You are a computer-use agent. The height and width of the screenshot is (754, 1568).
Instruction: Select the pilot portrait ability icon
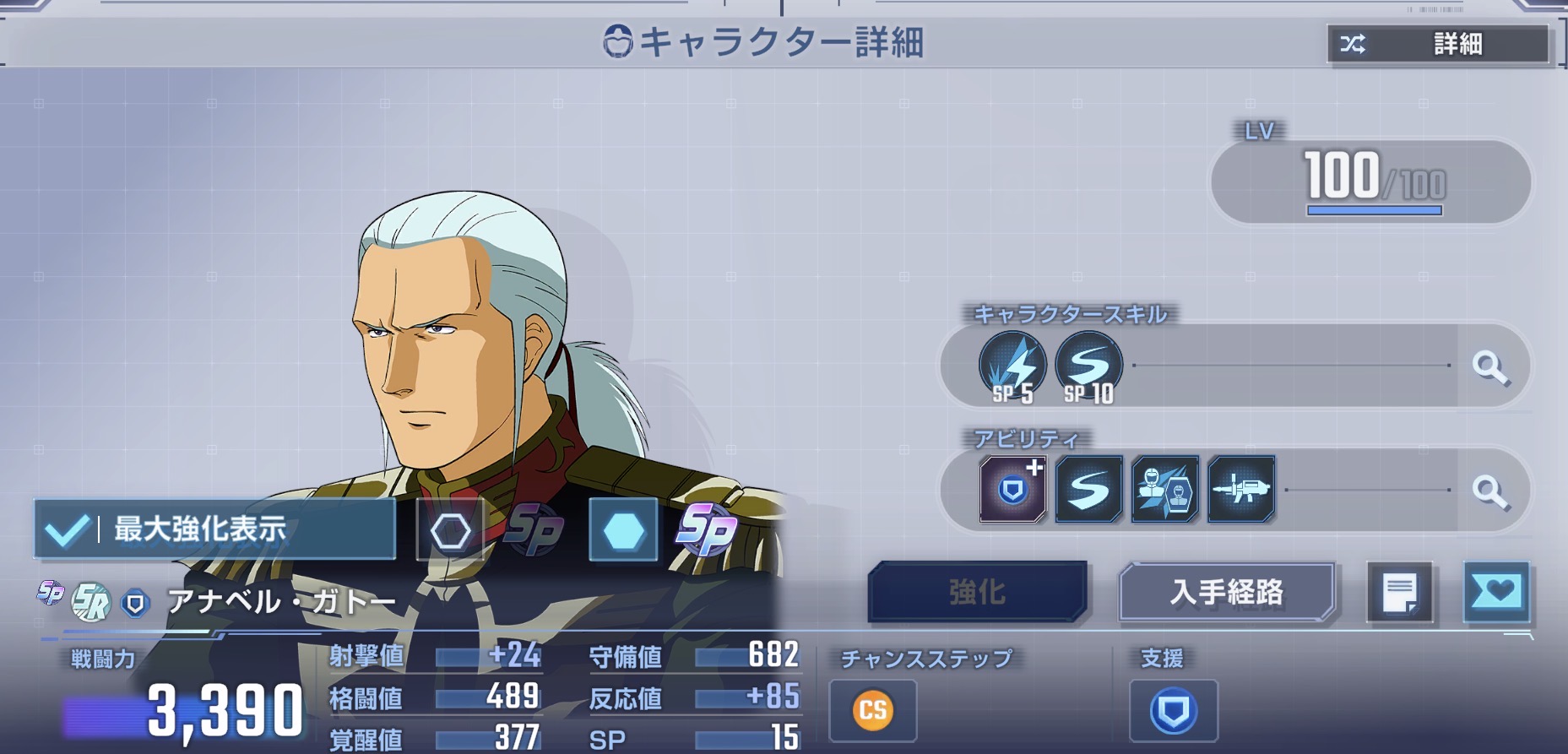pos(1164,489)
